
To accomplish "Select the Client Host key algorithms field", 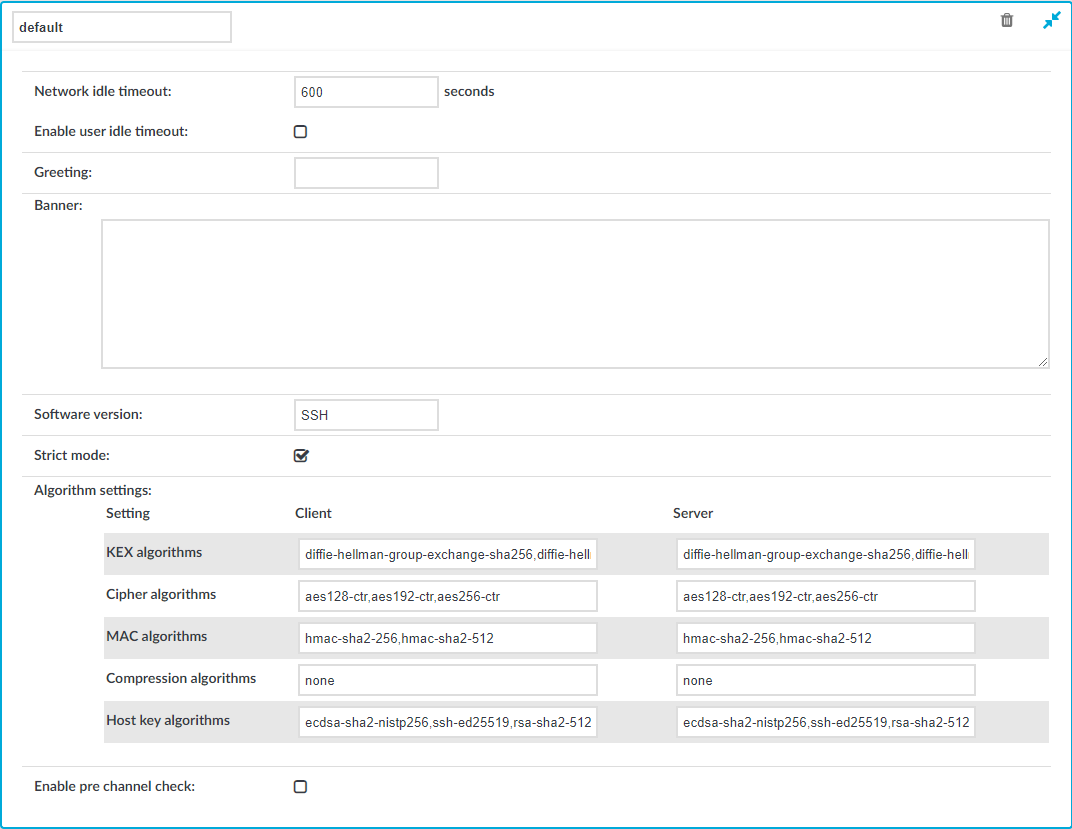I will tap(448, 722).
